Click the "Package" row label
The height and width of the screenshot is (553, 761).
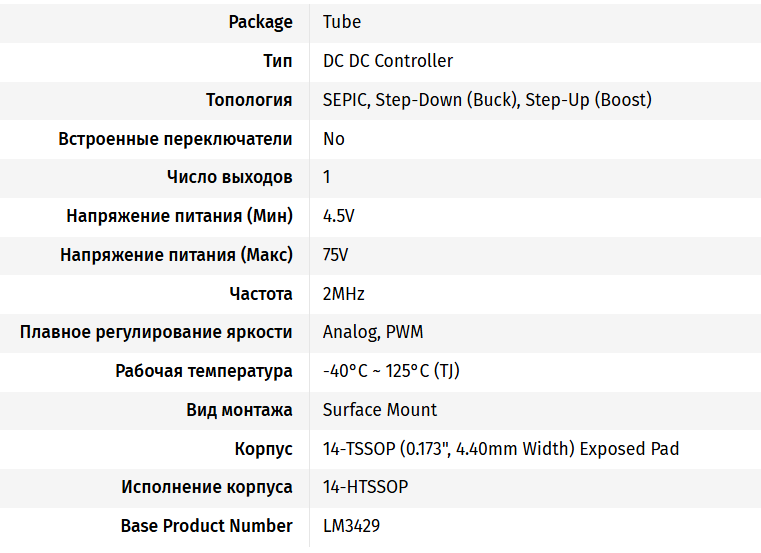(260, 22)
